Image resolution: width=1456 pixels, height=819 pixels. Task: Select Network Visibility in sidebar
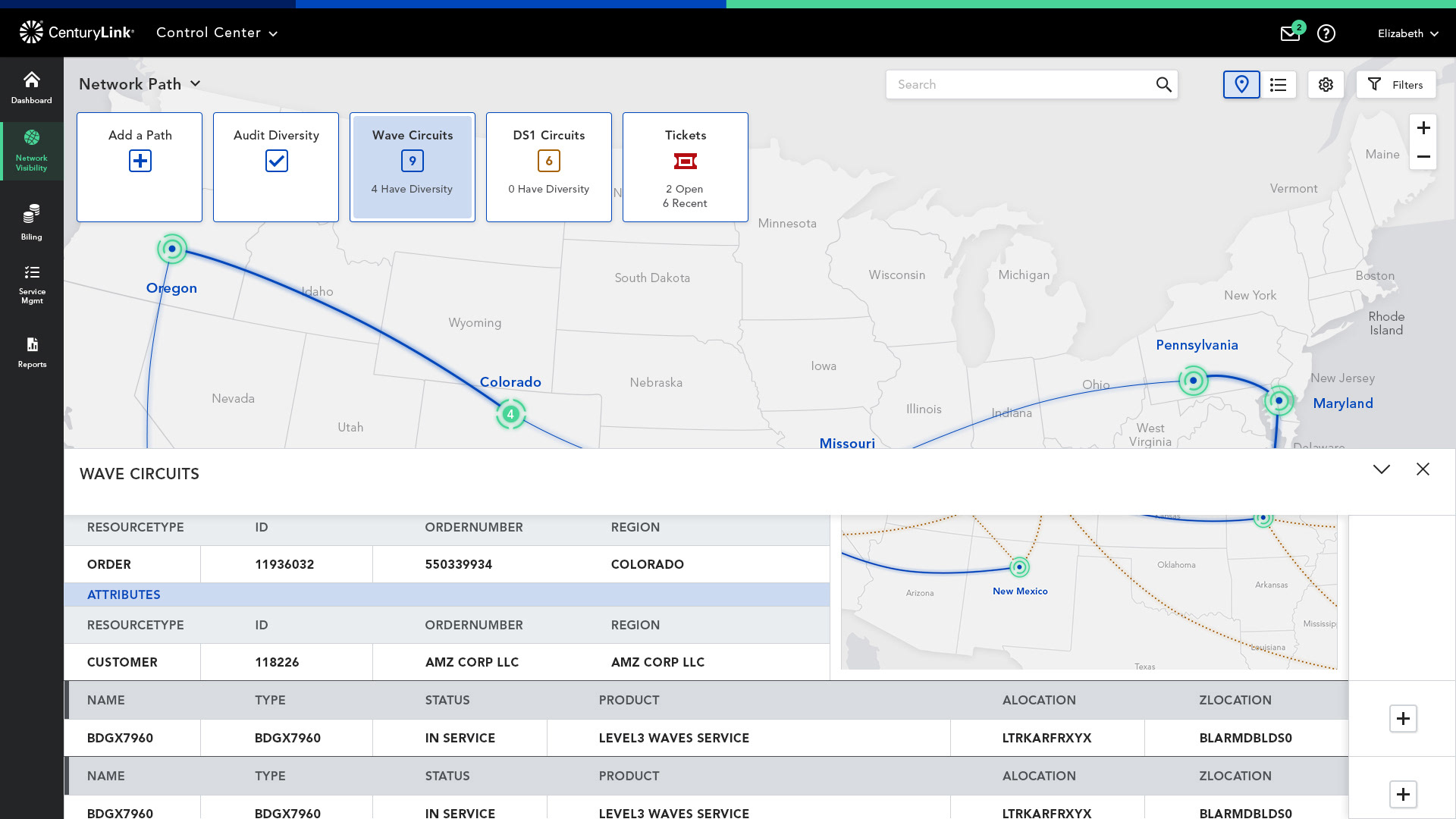(x=32, y=151)
